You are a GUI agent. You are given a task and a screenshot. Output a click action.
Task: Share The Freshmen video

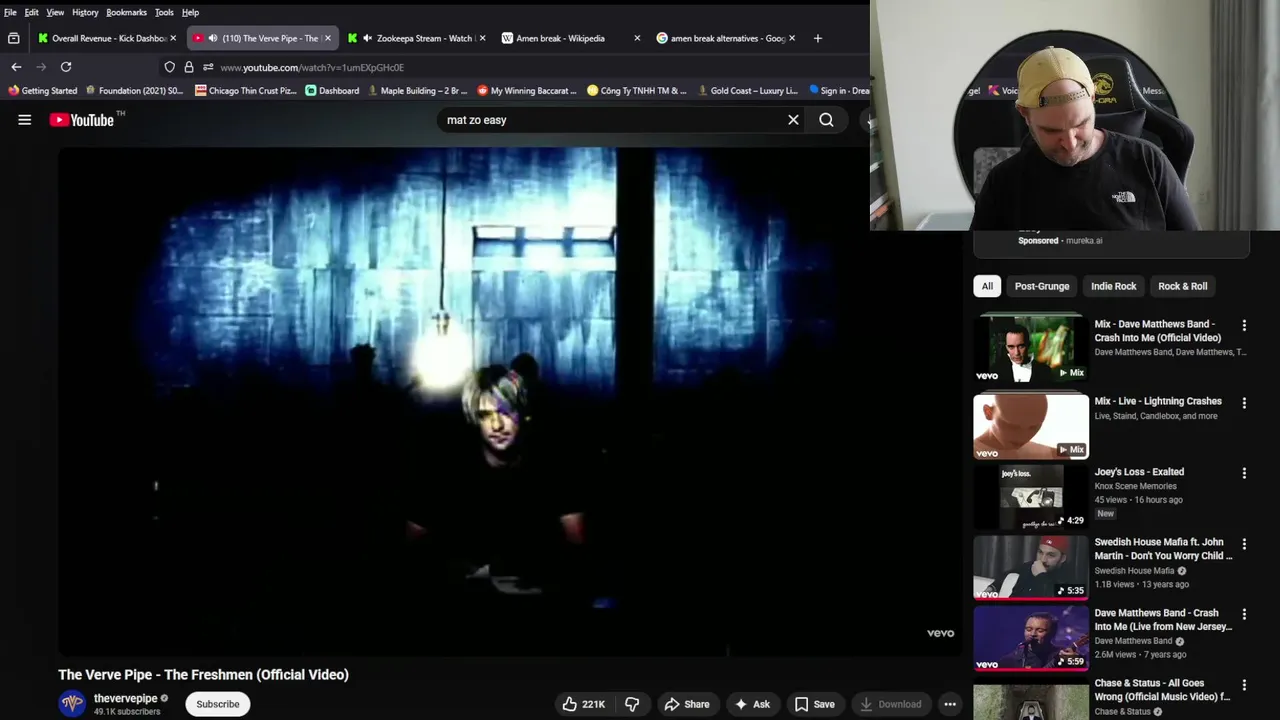tap(687, 704)
